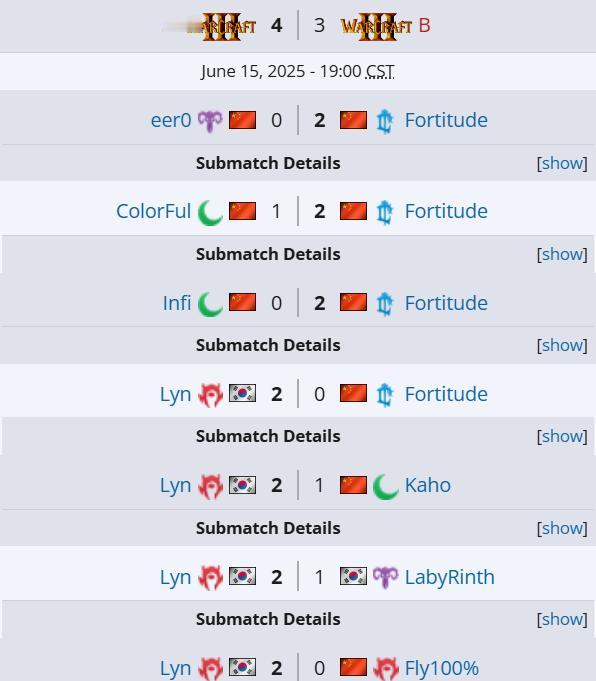Click the Night Elf icon next to ColorFul
This screenshot has height=681, width=596.
coord(210,212)
